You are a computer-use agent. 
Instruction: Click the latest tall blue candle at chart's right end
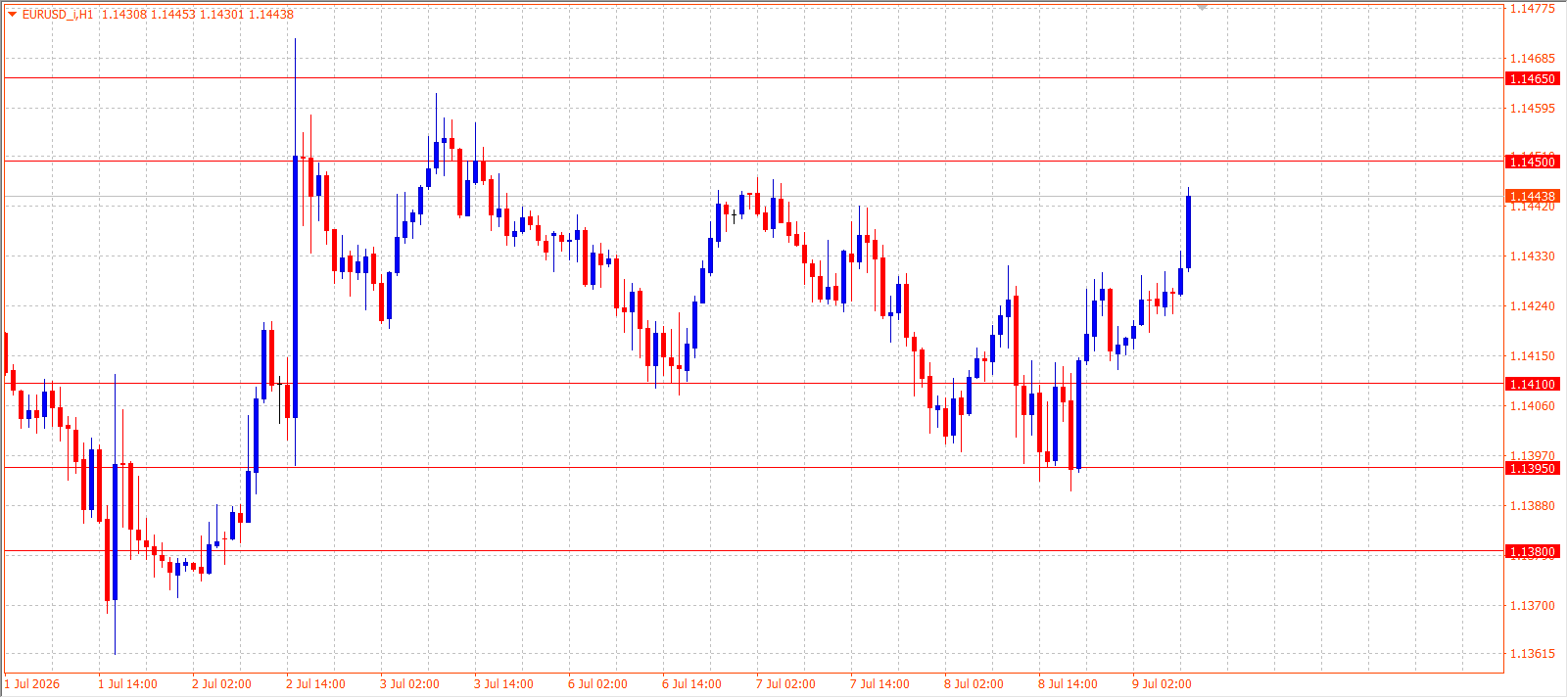(x=1188, y=232)
